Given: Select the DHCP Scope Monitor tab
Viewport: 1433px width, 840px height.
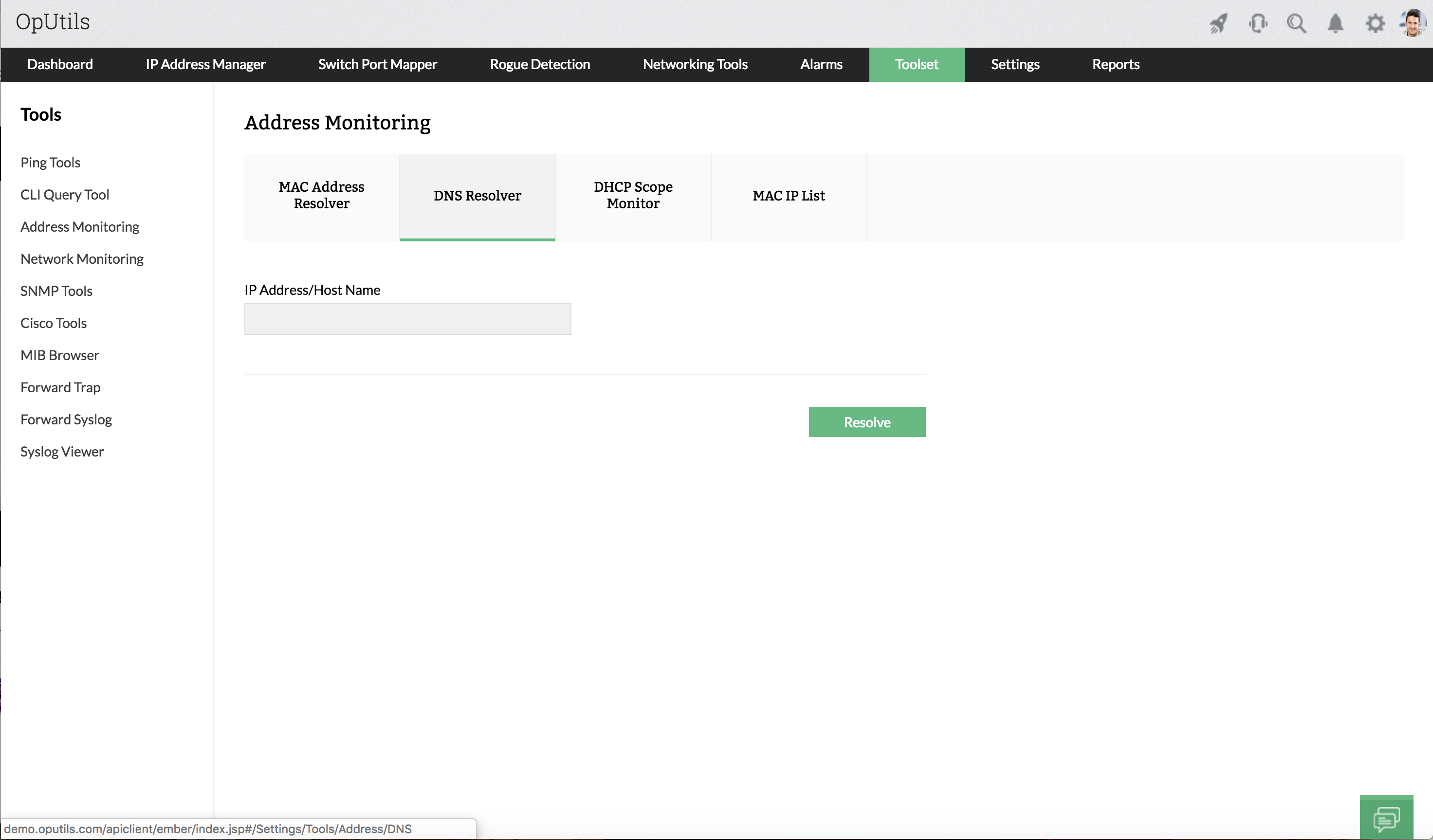Looking at the screenshot, I should coord(633,196).
